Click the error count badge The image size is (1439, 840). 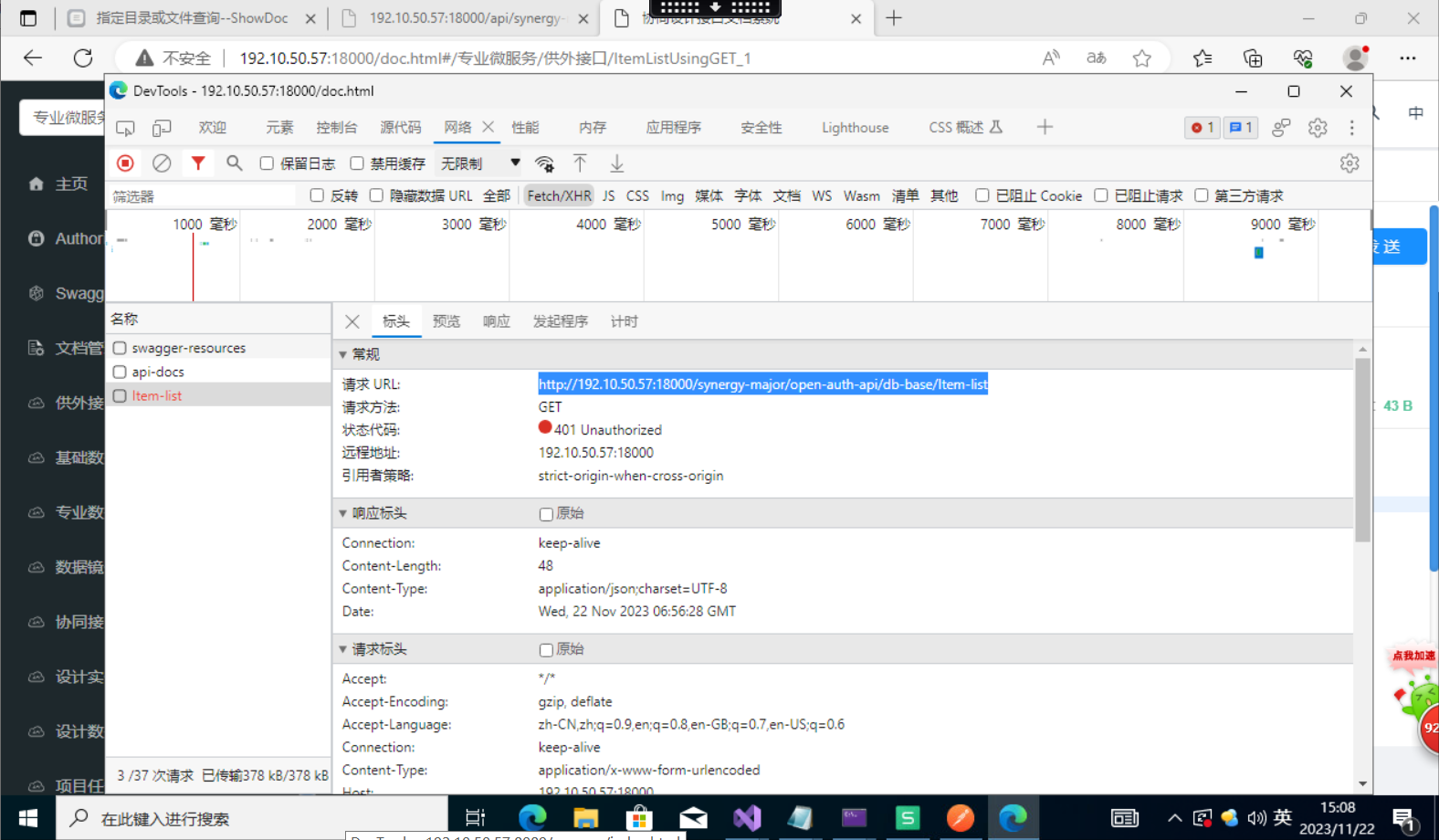1203,128
